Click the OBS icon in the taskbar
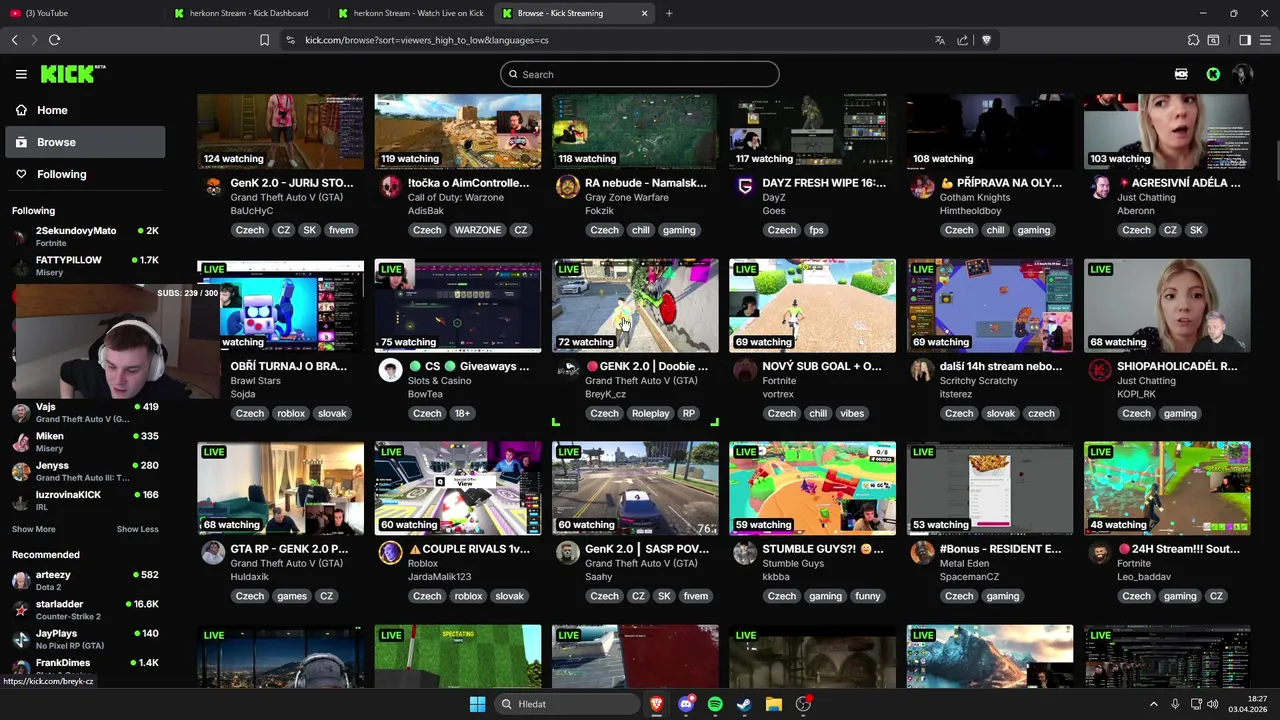The image size is (1280, 720). pyautogui.click(x=803, y=704)
